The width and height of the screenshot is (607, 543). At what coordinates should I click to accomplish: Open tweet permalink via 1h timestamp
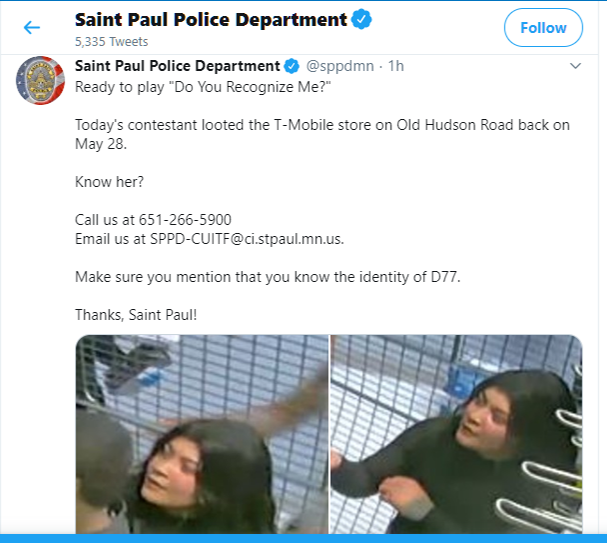pos(396,66)
